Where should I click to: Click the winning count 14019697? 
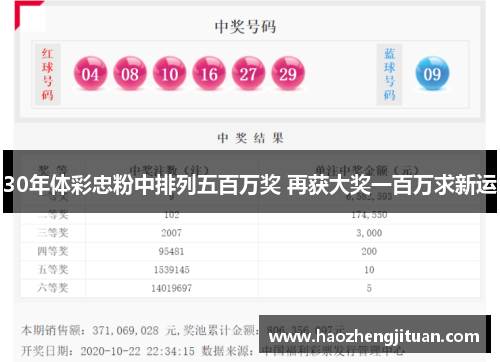tap(172, 288)
